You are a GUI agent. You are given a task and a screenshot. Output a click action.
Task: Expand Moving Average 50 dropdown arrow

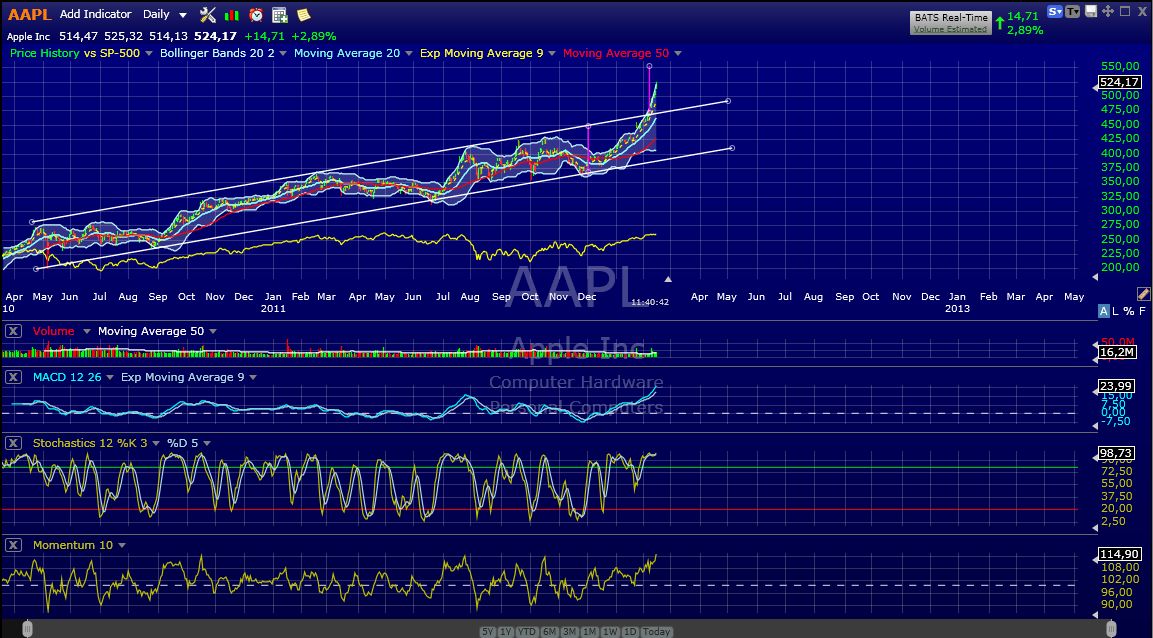(677, 54)
